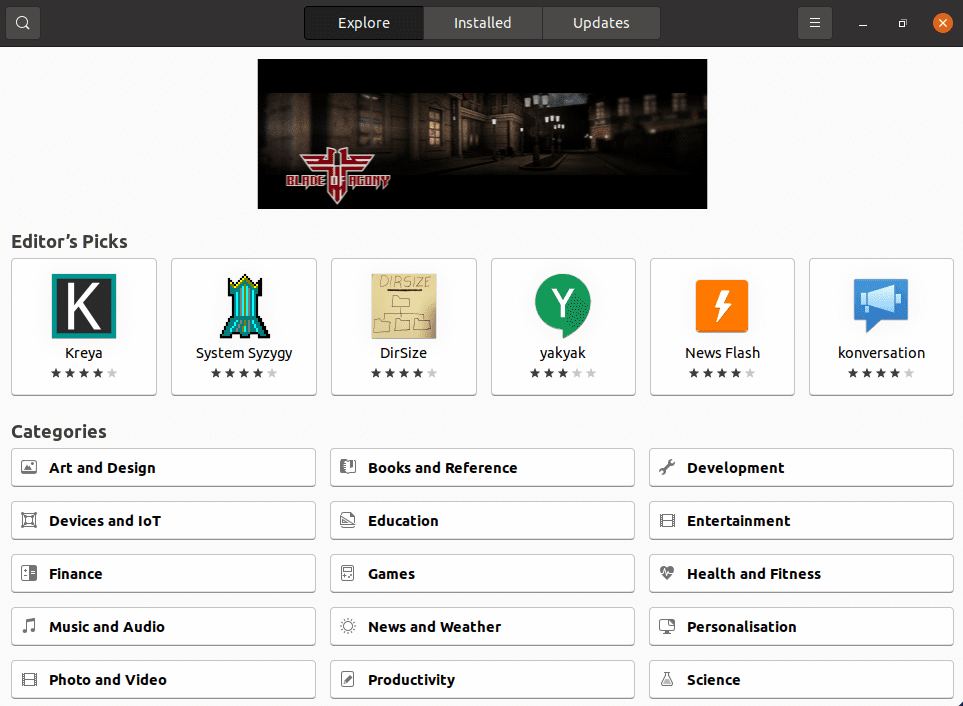Viewport: 963px width, 706px height.
Task: Select the Science category
Action: click(x=801, y=680)
